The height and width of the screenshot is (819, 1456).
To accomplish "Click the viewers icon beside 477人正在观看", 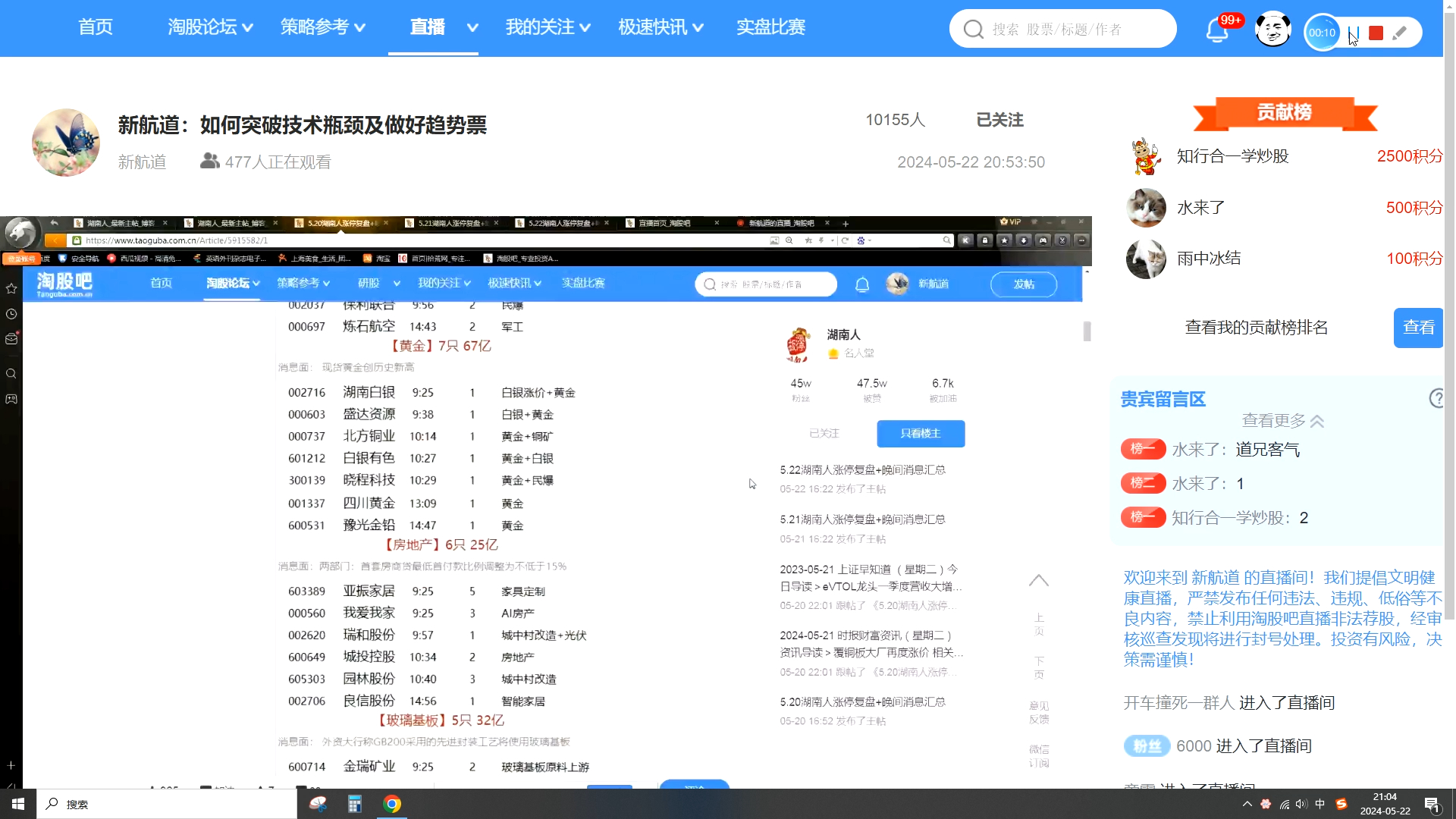I will pos(209,162).
